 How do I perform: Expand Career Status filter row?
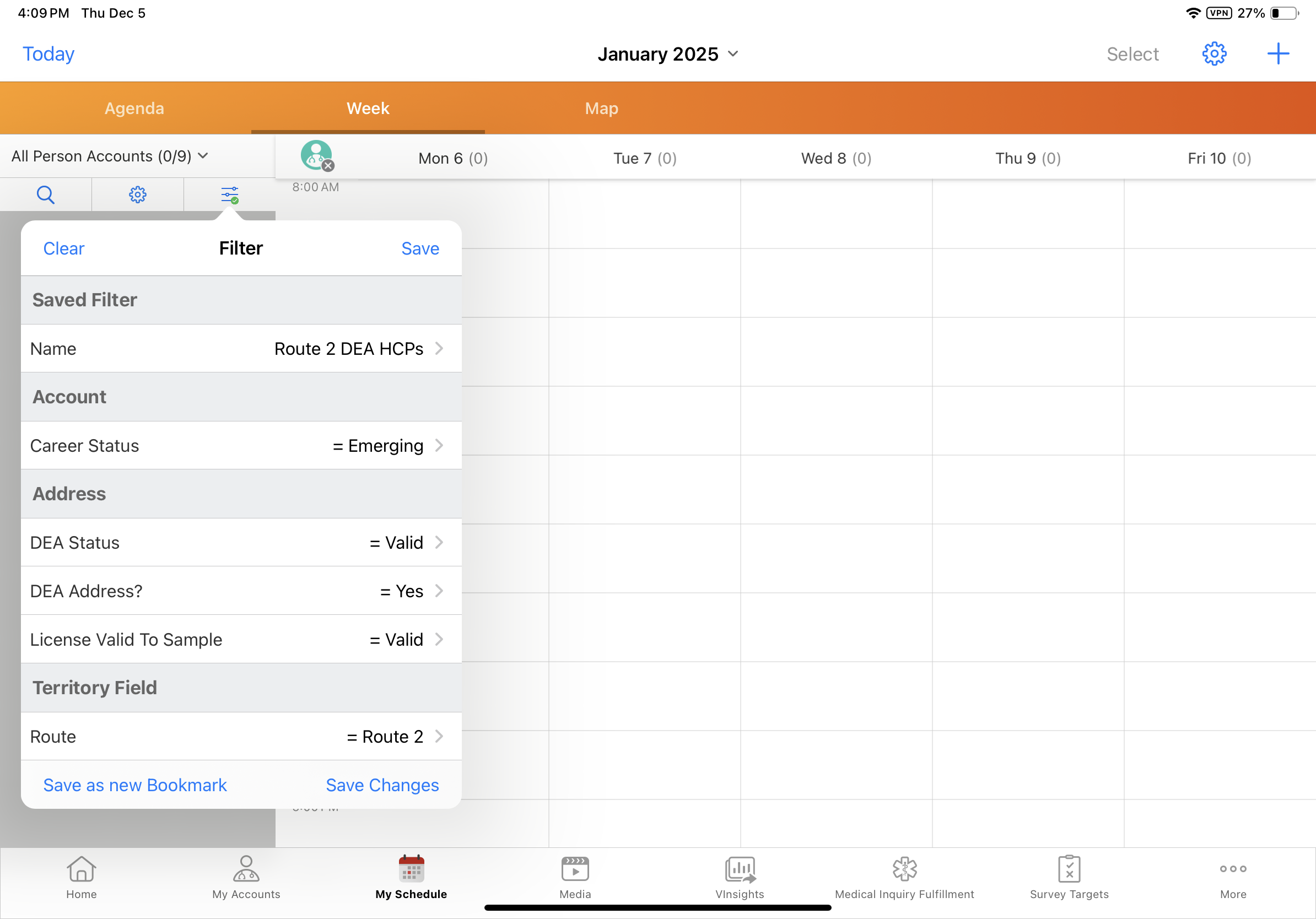[x=241, y=446]
